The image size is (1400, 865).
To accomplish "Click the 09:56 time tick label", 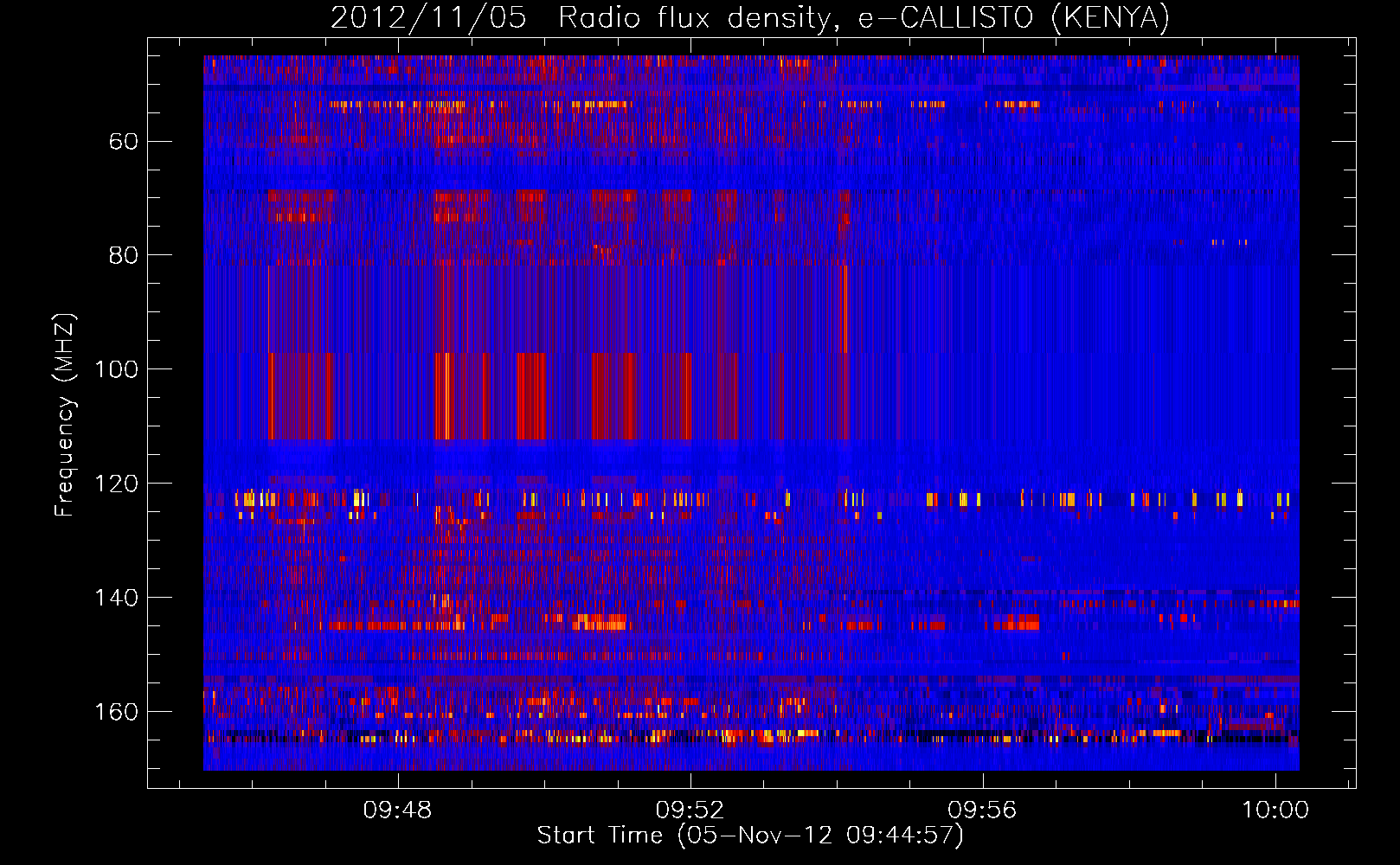I will (982, 811).
